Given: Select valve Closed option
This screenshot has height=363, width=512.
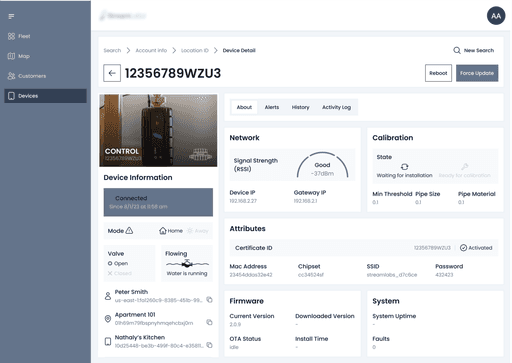Looking at the screenshot, I should pyautogui.click(x=120, y=273).
